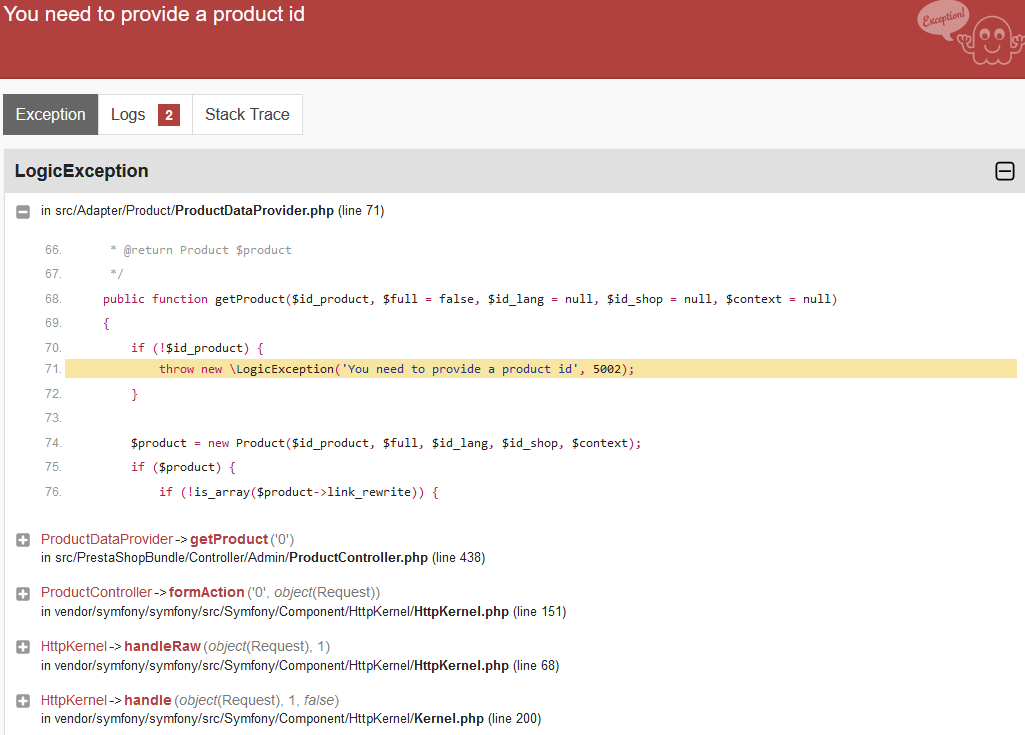Open the Stack Trace tab
Image resolution: width=1025 pixels, height=735 pixels.
coord(247,114)
